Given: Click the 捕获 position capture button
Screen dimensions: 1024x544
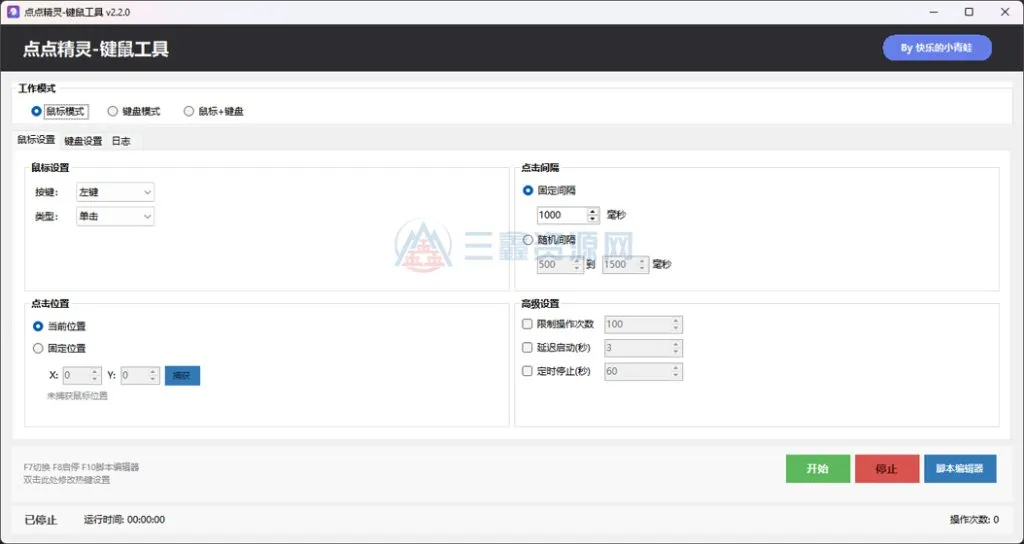Looking at the screenshot, I should (x=182, y=376).
